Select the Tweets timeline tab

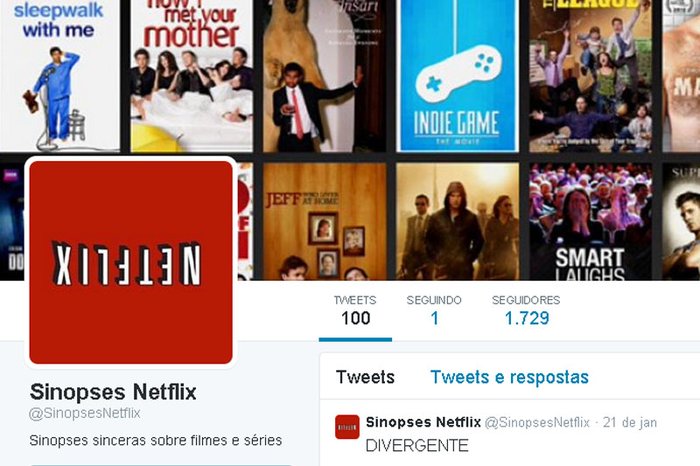pos(365,377)
